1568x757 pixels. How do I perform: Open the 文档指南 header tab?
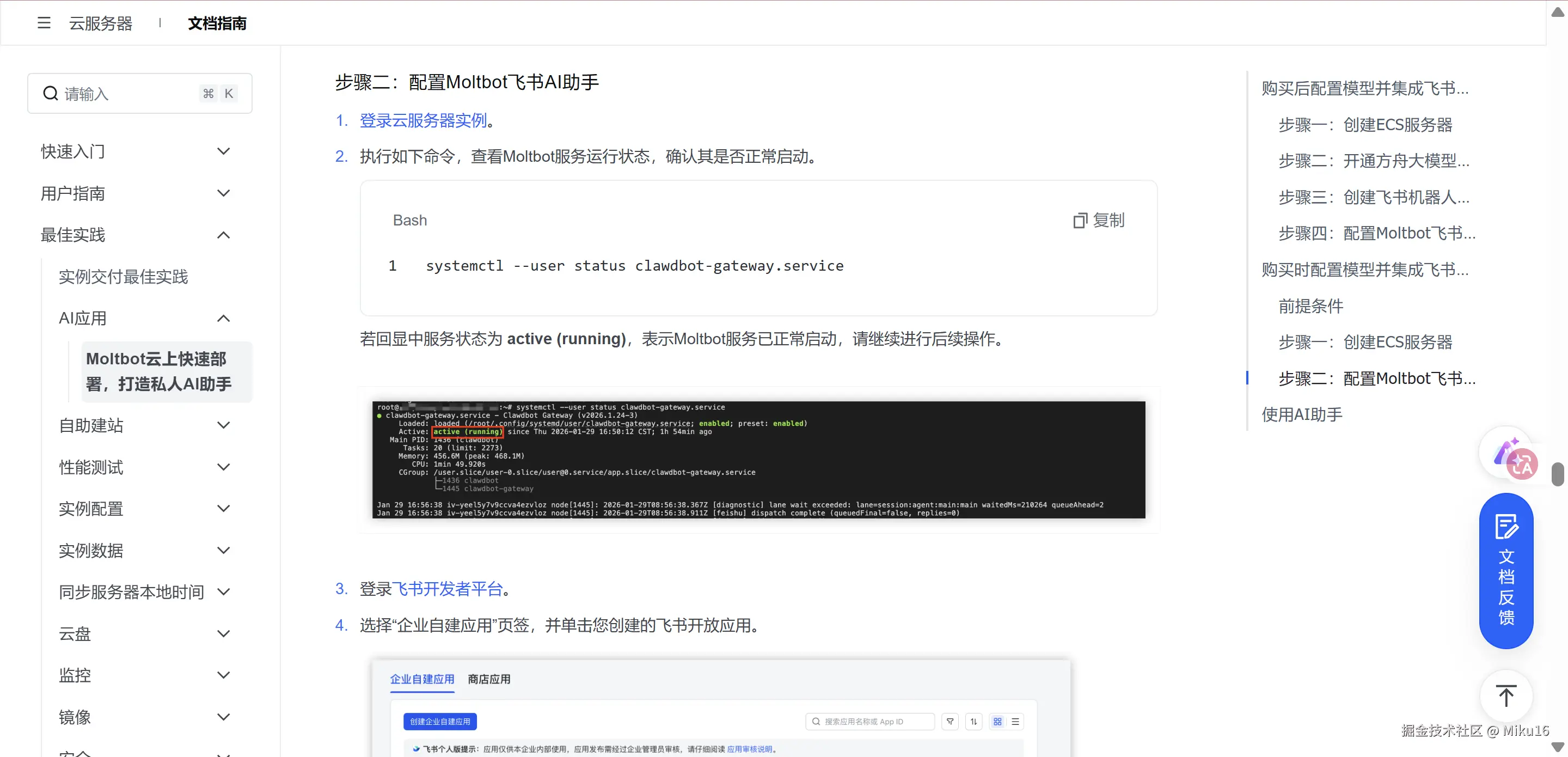coord(217,23)
